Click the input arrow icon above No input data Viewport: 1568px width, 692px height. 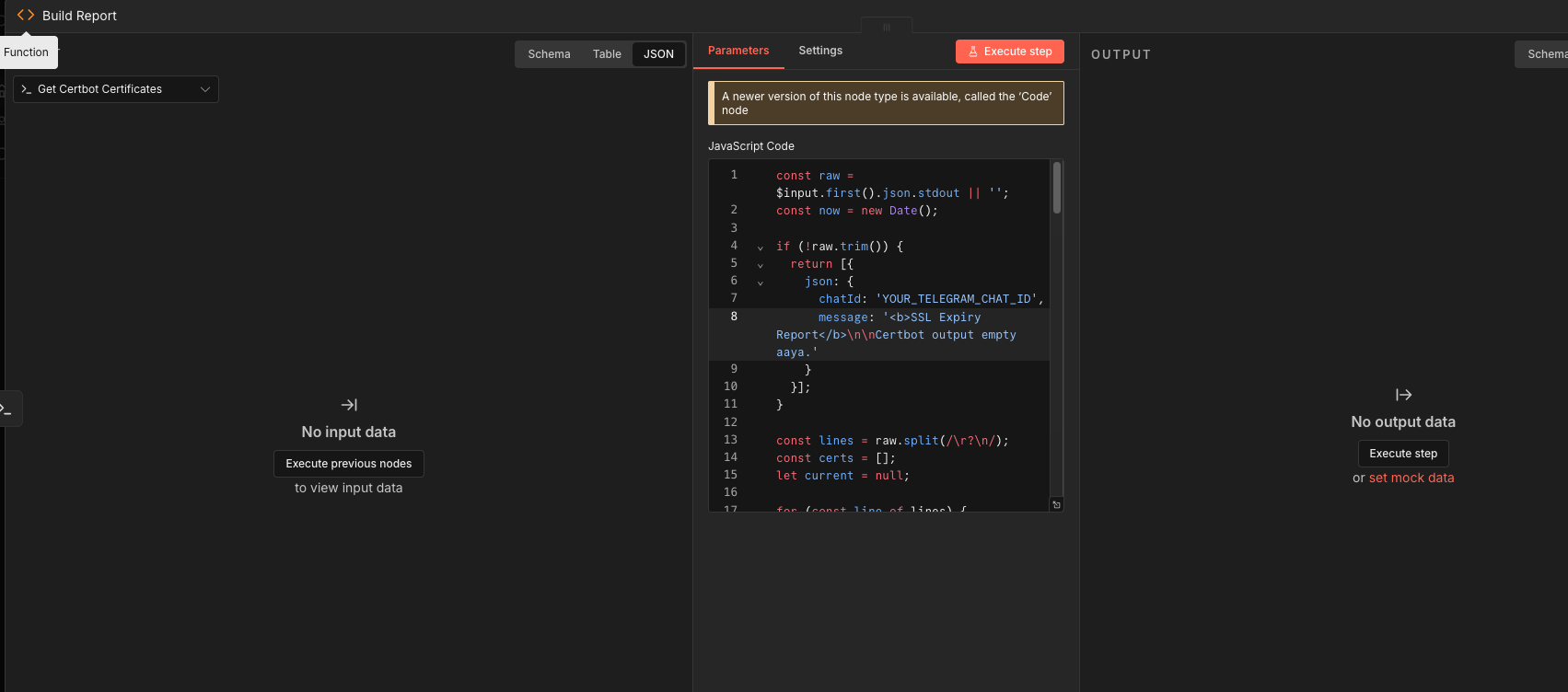pos(349,405)
